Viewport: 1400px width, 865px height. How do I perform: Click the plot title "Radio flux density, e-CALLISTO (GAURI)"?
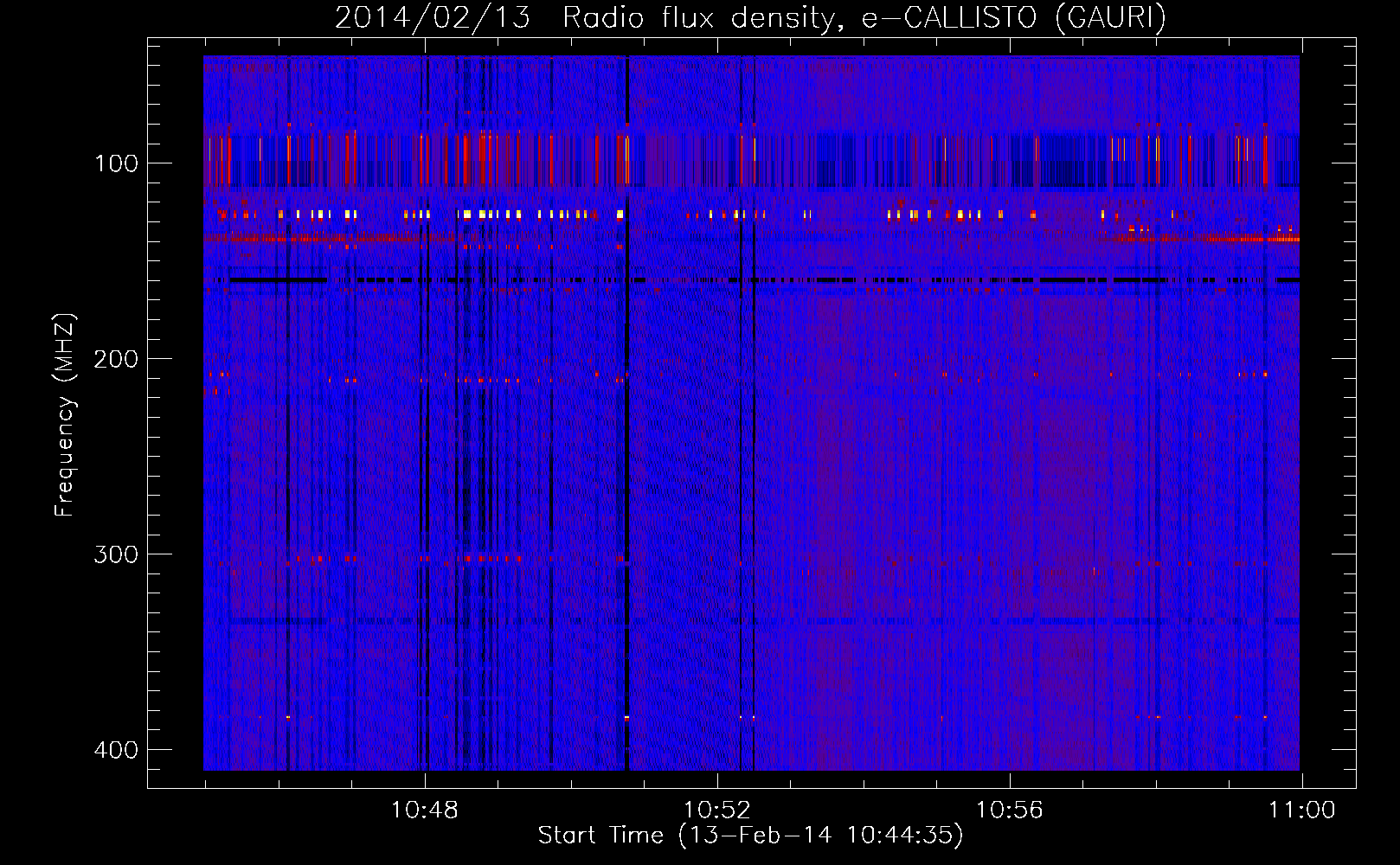(x=864, y=17)
